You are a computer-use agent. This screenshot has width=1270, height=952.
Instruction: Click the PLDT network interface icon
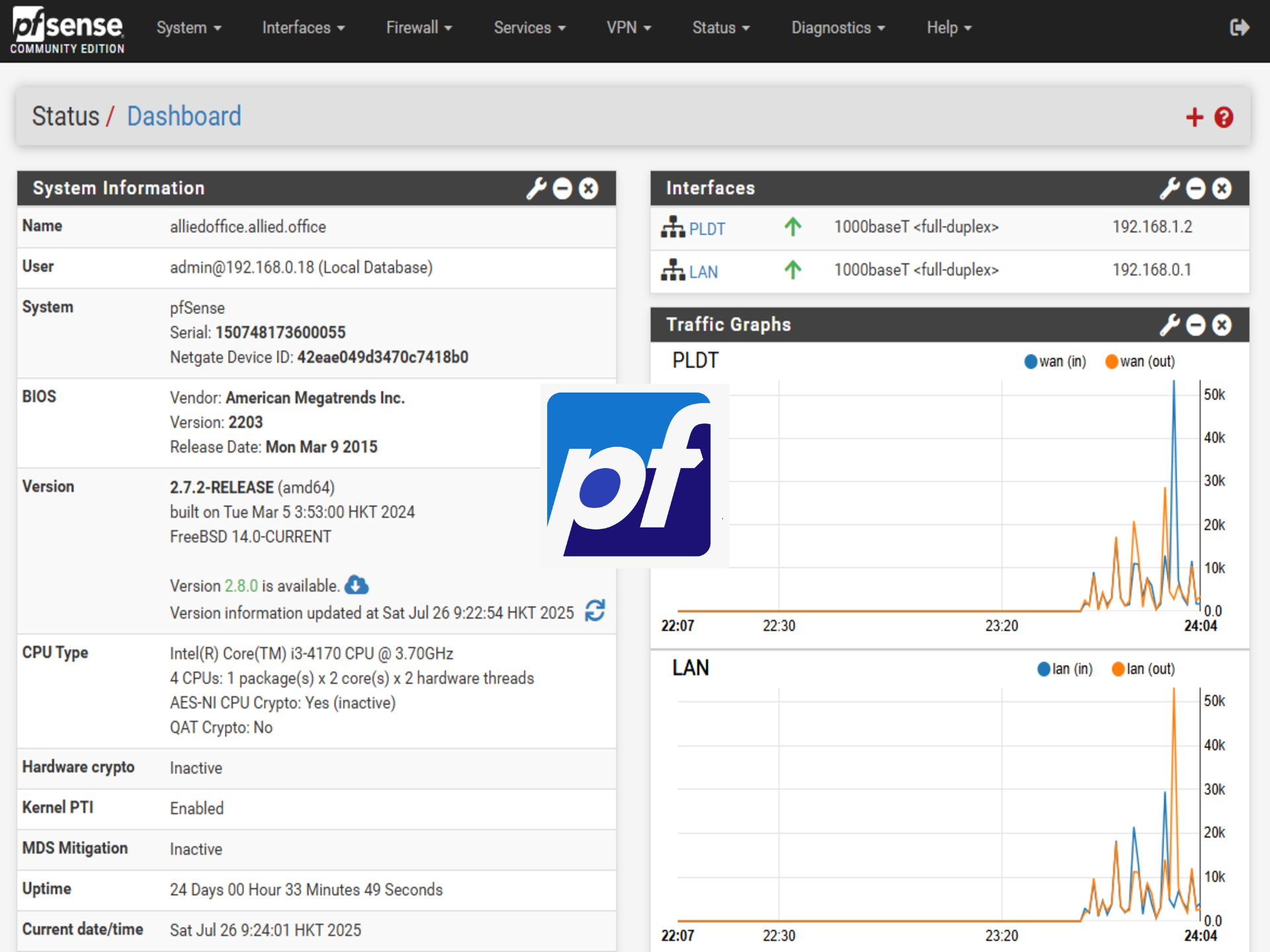pyautogui.click(x=673, y=227)
